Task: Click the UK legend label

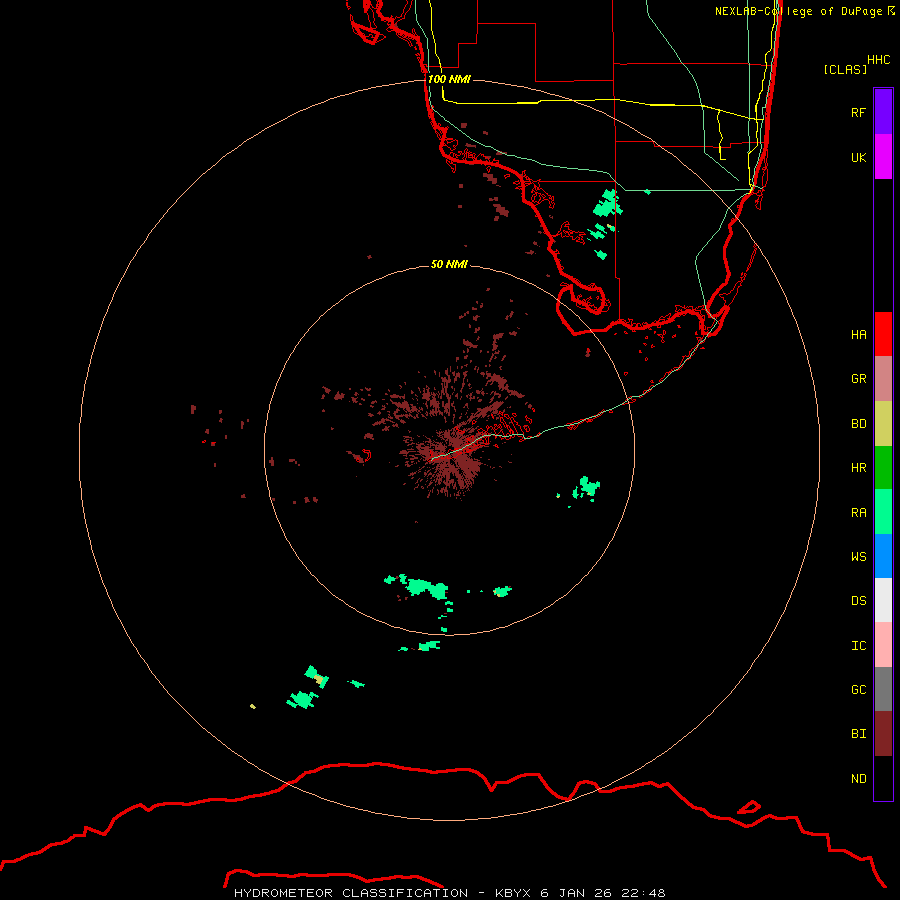Action: coord(858,157)
